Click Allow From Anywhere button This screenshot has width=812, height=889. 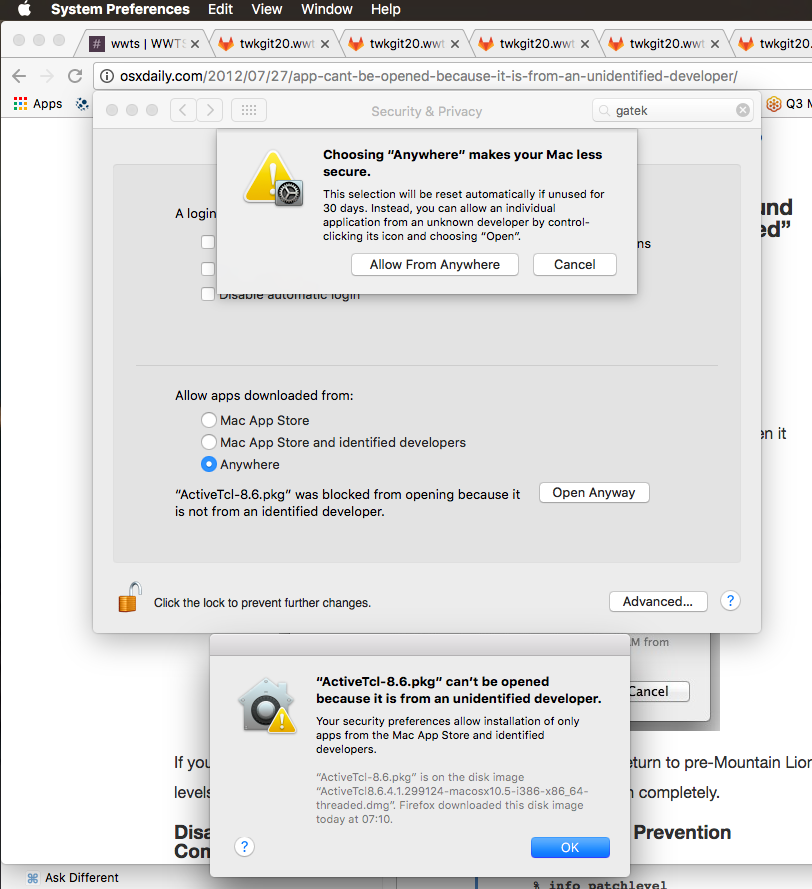pos(435,265)
